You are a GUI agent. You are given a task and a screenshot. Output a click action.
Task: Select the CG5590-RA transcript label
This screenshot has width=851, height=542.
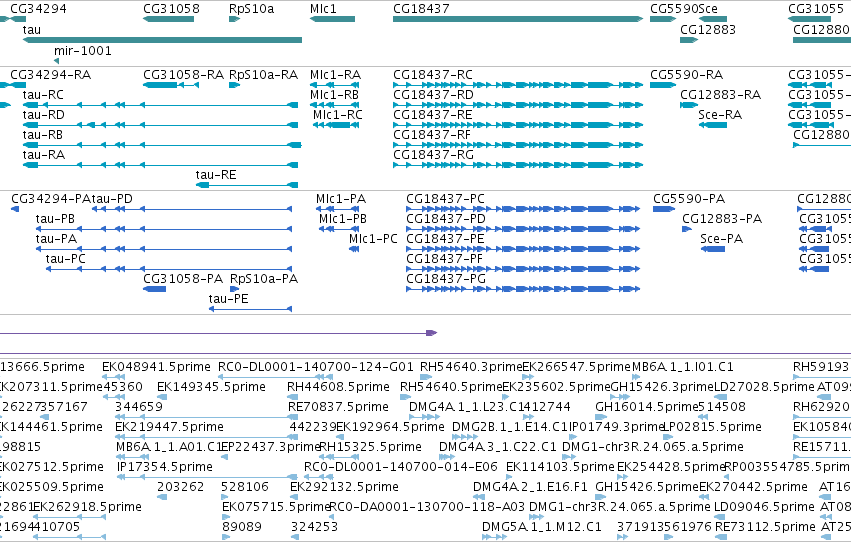pyautogui.click(x=687, y=74)
